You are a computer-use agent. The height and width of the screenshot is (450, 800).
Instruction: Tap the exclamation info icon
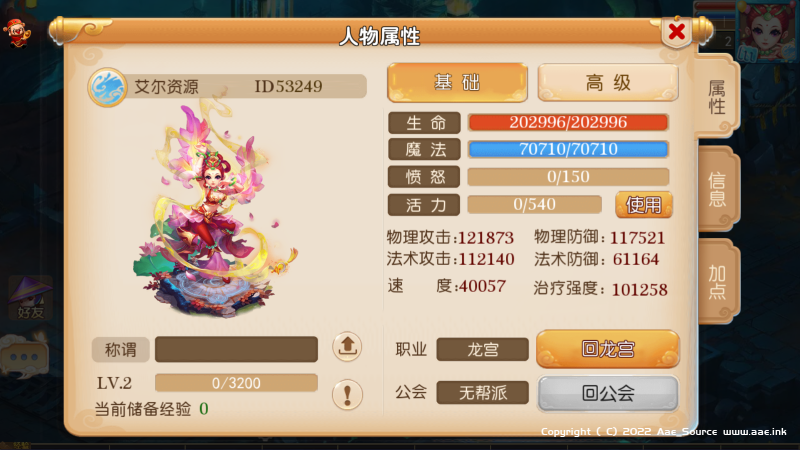(347, 394)
